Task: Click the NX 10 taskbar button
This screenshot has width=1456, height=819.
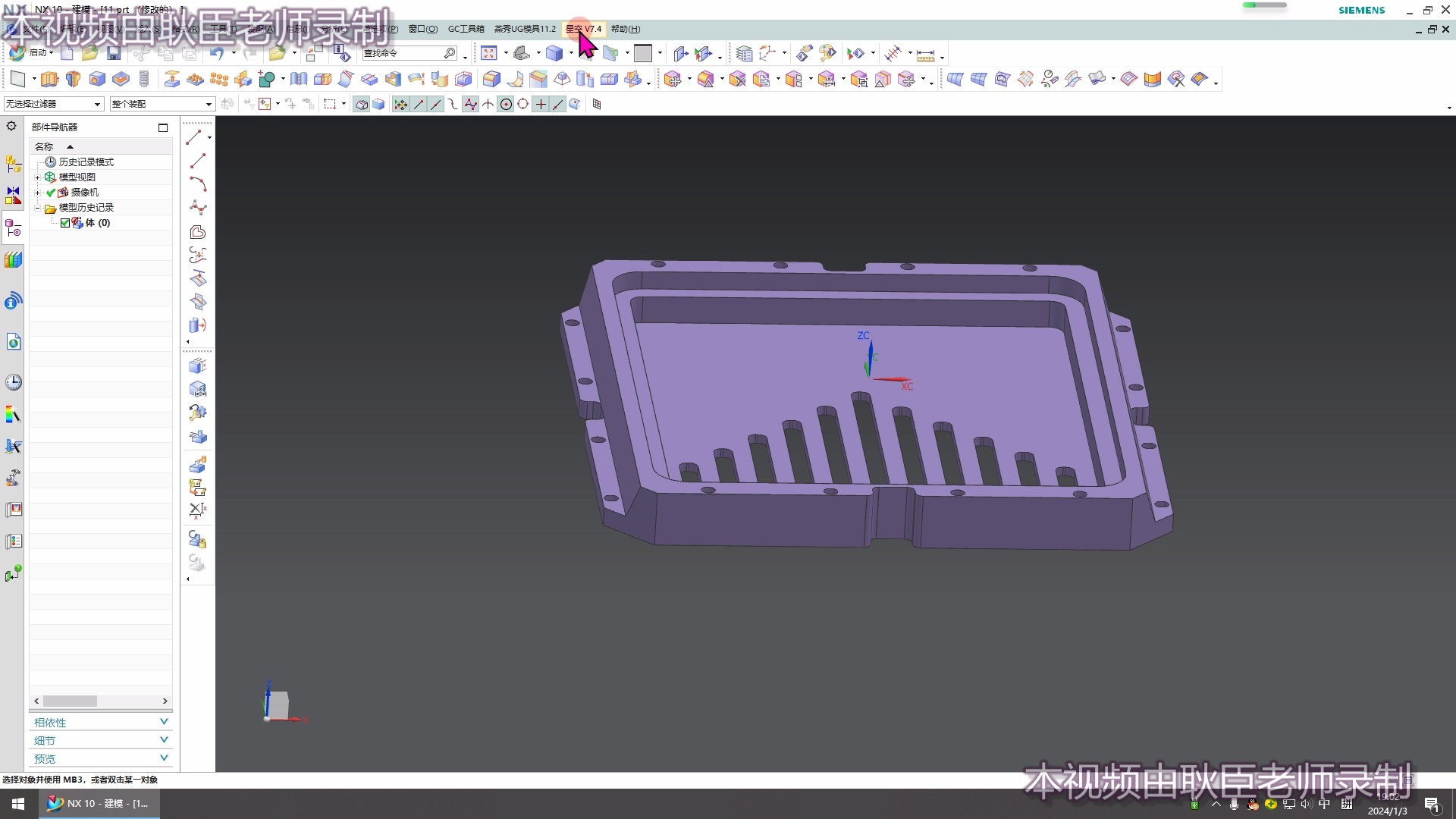Action: pyautogui.click(x=99, y=803)
